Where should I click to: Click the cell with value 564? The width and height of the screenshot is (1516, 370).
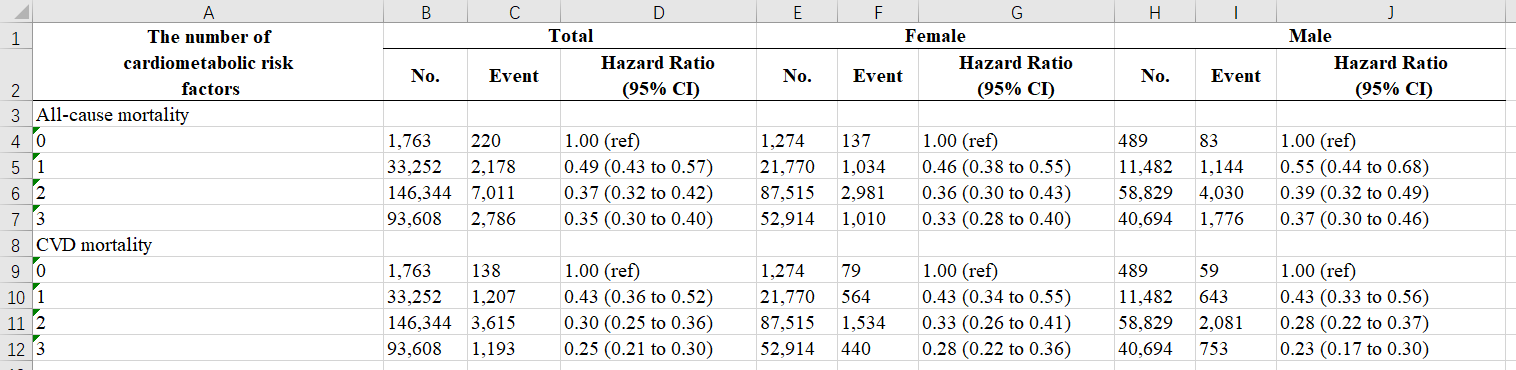coord(877,296)
